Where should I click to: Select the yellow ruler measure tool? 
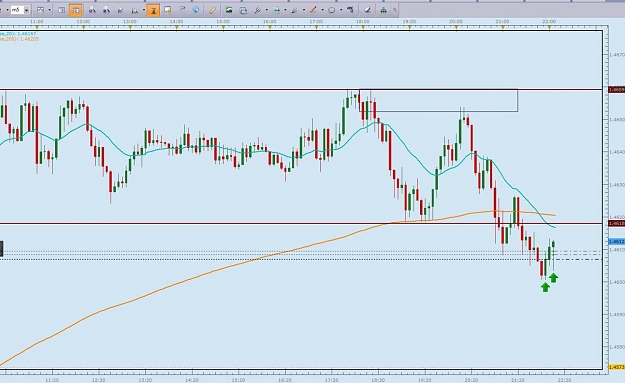click(212, 10)
